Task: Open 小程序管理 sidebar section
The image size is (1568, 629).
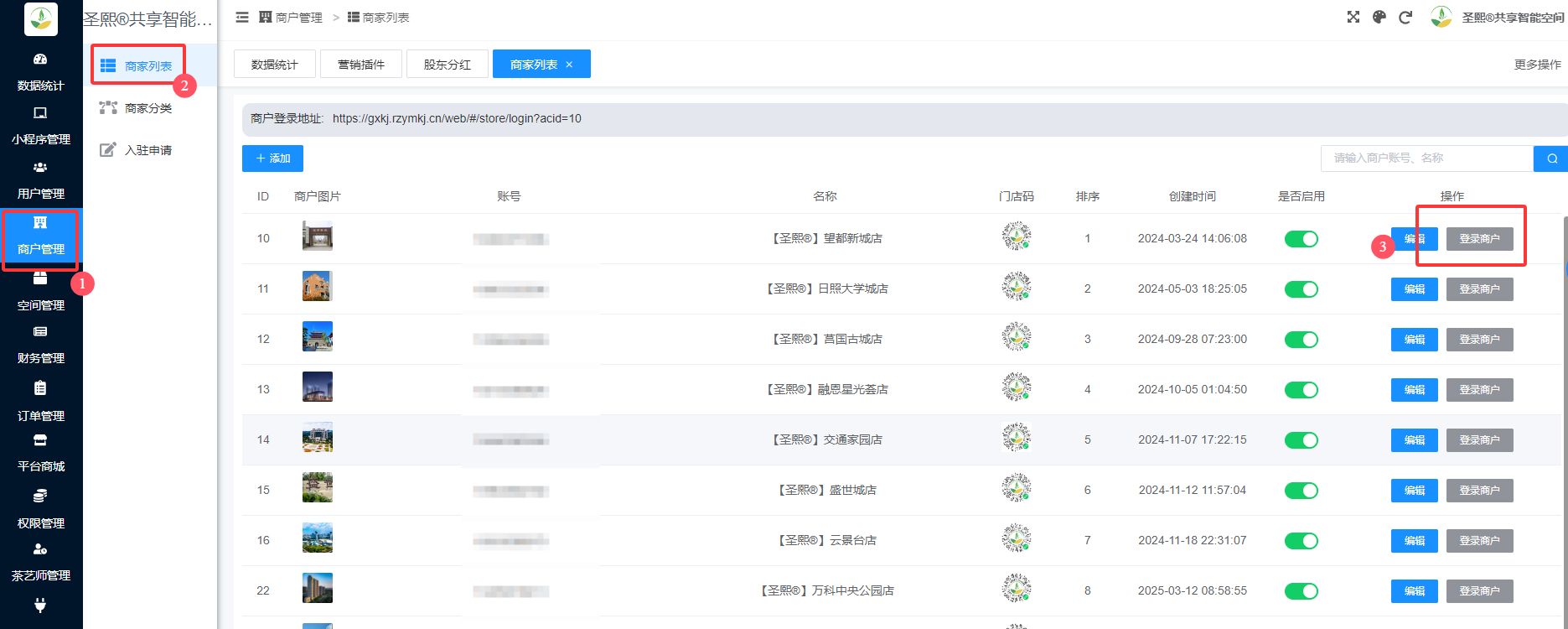Action: 40,126
